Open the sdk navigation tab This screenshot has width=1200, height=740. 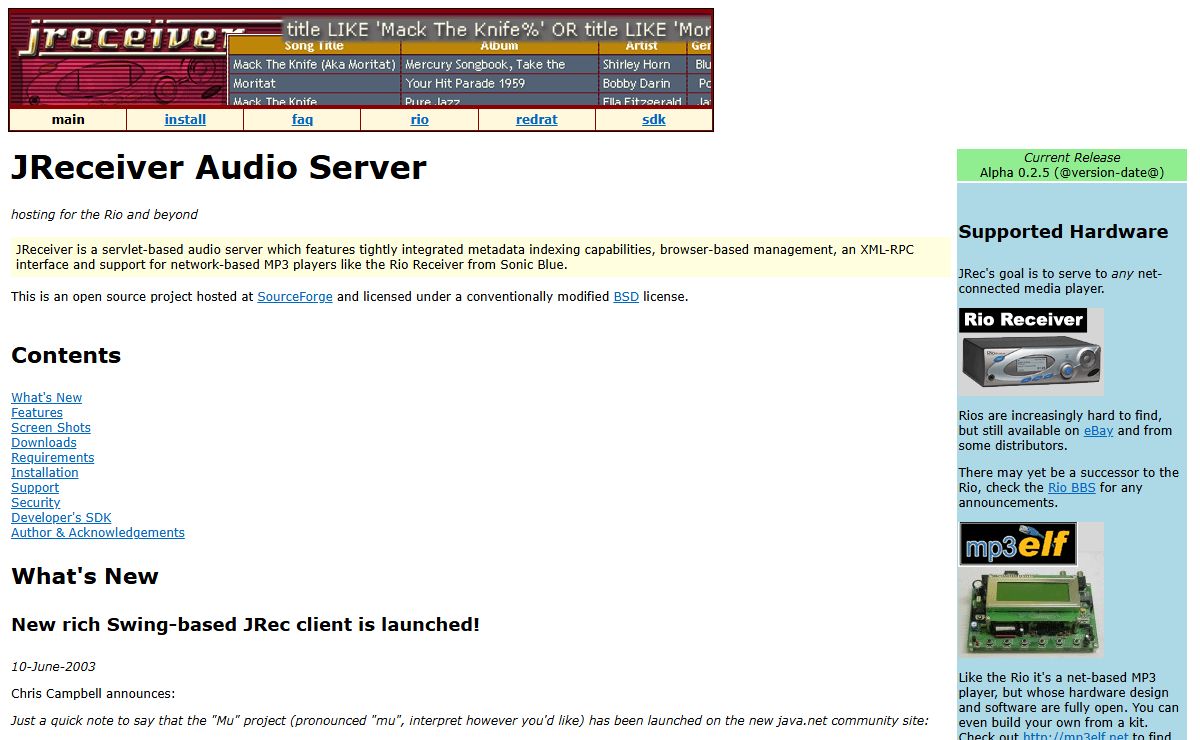[x=654, y=120]
